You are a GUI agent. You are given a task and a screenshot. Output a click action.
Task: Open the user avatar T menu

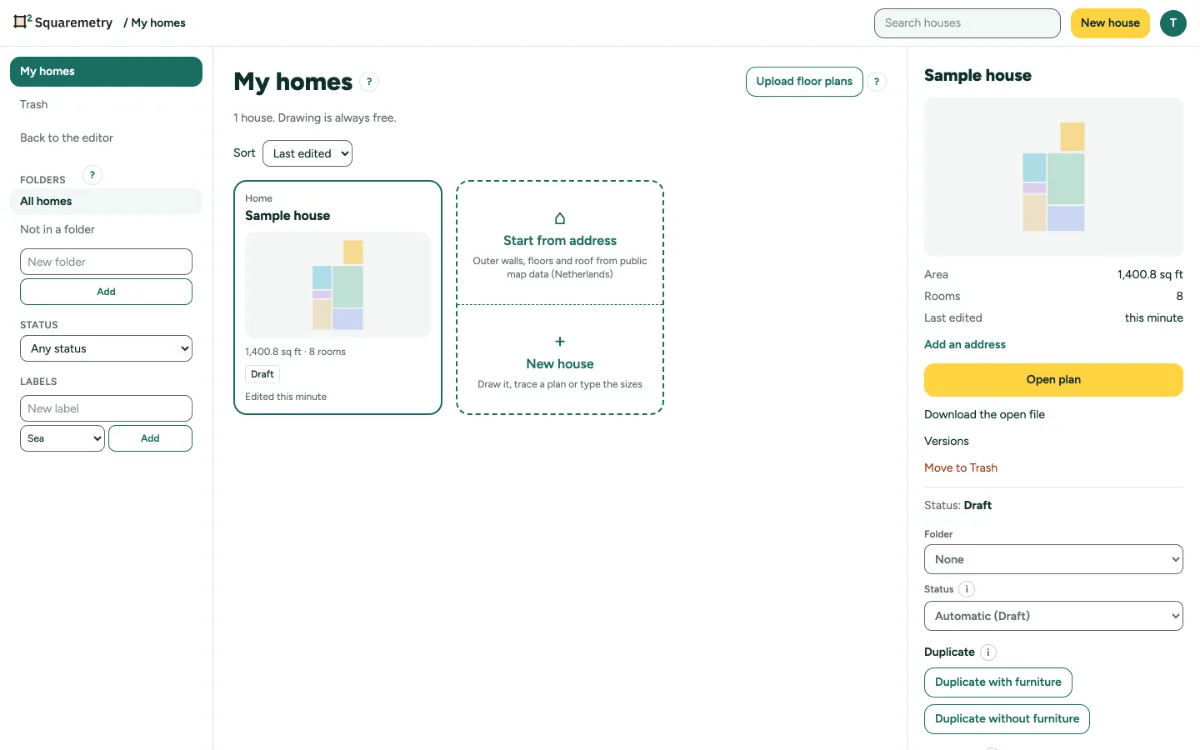pos(1173,23)
